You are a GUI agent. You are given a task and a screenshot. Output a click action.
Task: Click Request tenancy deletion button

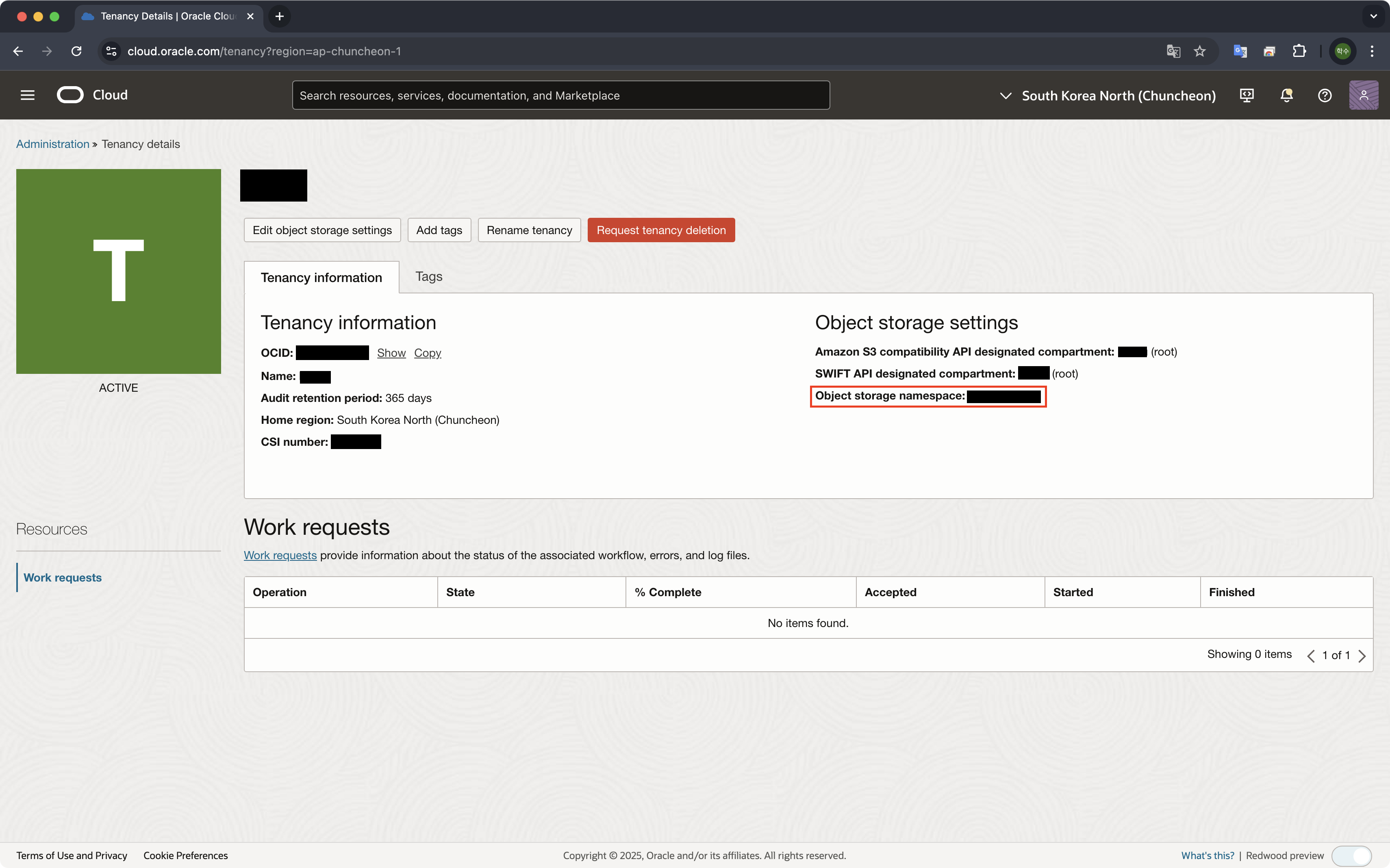point(661,230)
